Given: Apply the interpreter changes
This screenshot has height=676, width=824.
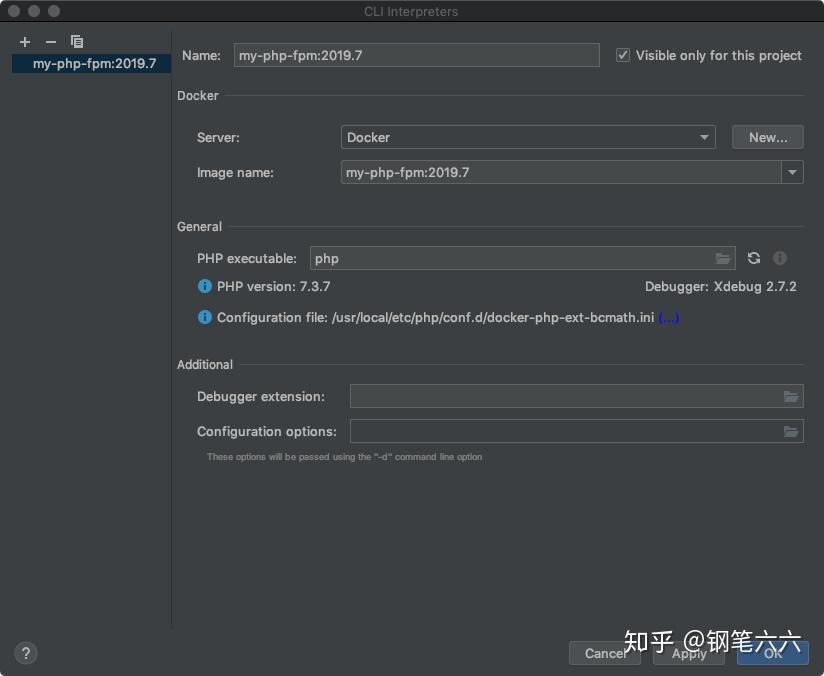Looking at the screenshot, I should (x=688, y=653).
